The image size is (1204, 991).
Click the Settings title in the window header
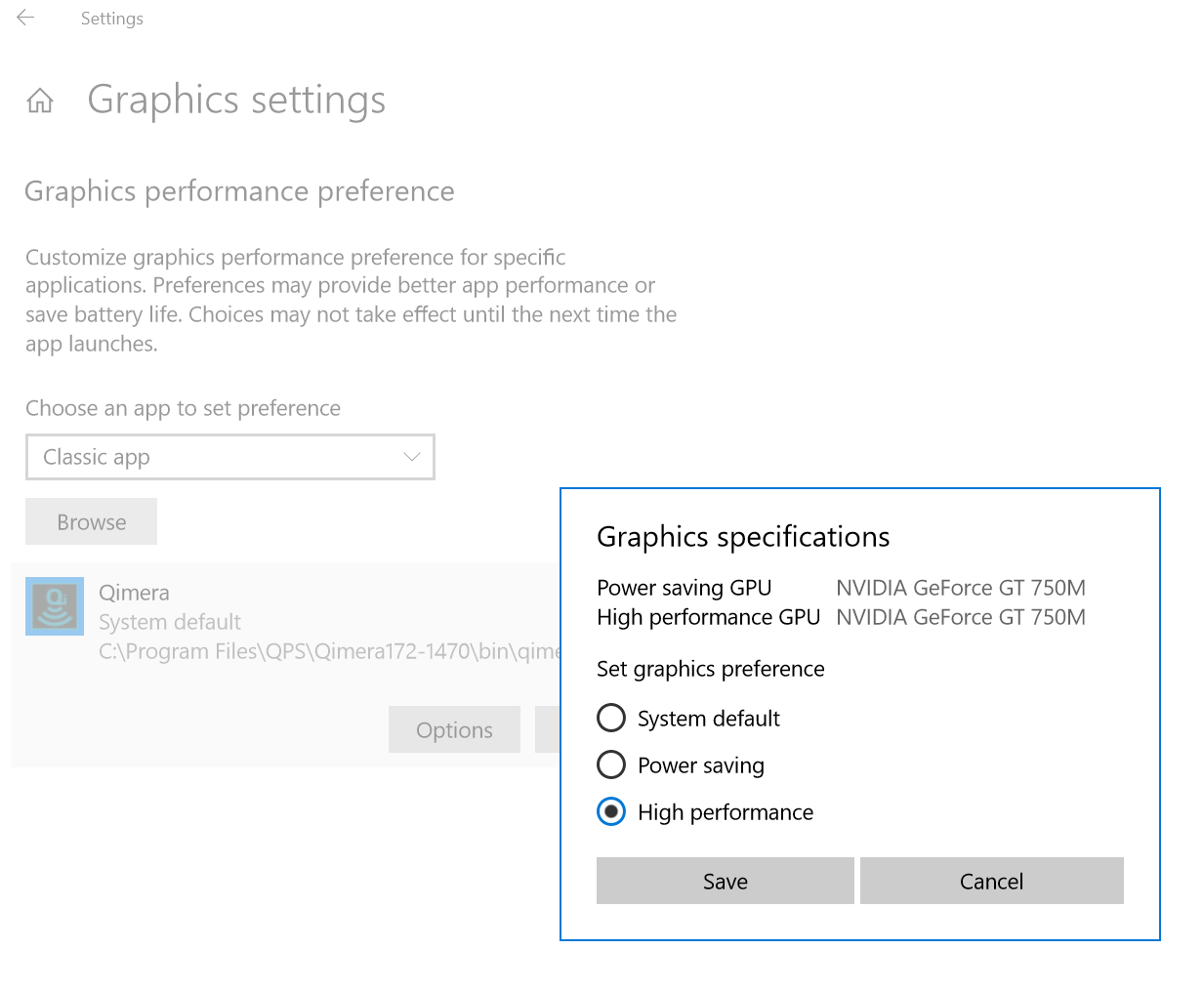point(111,19)
